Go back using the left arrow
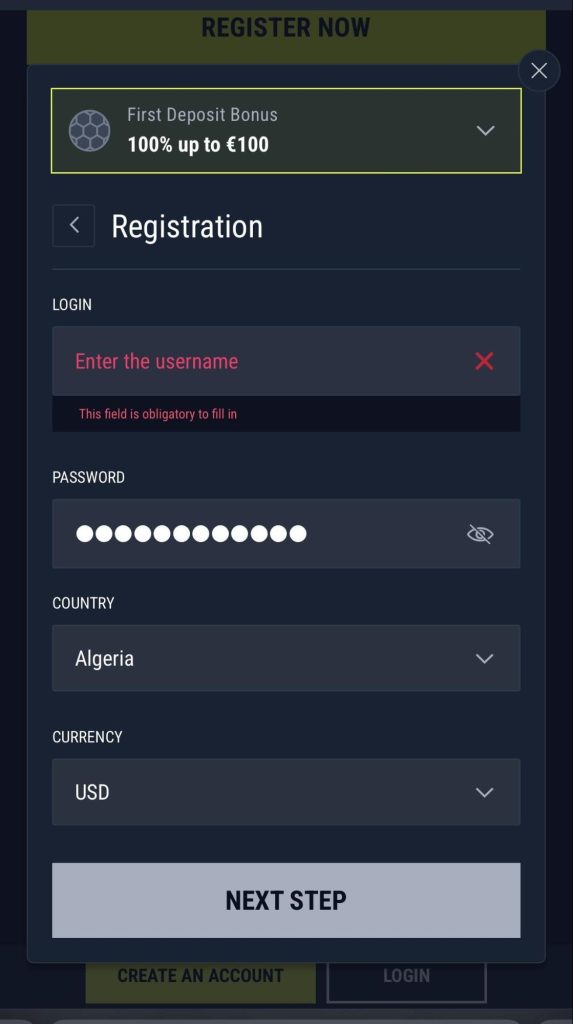 pos(73,226)
